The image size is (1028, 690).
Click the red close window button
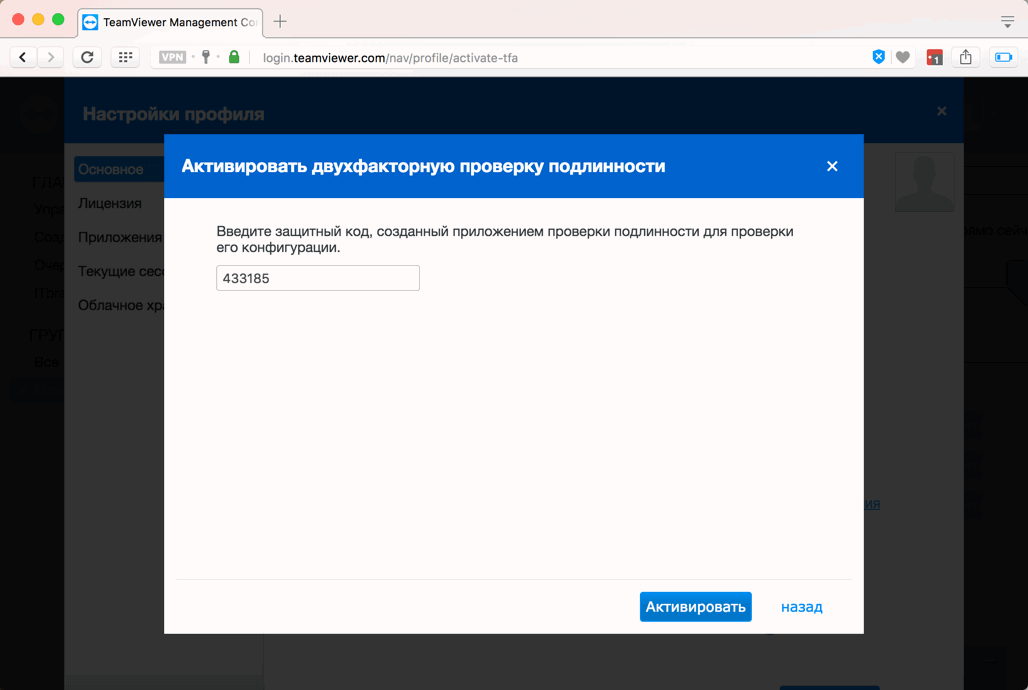(x=18, y=20)
